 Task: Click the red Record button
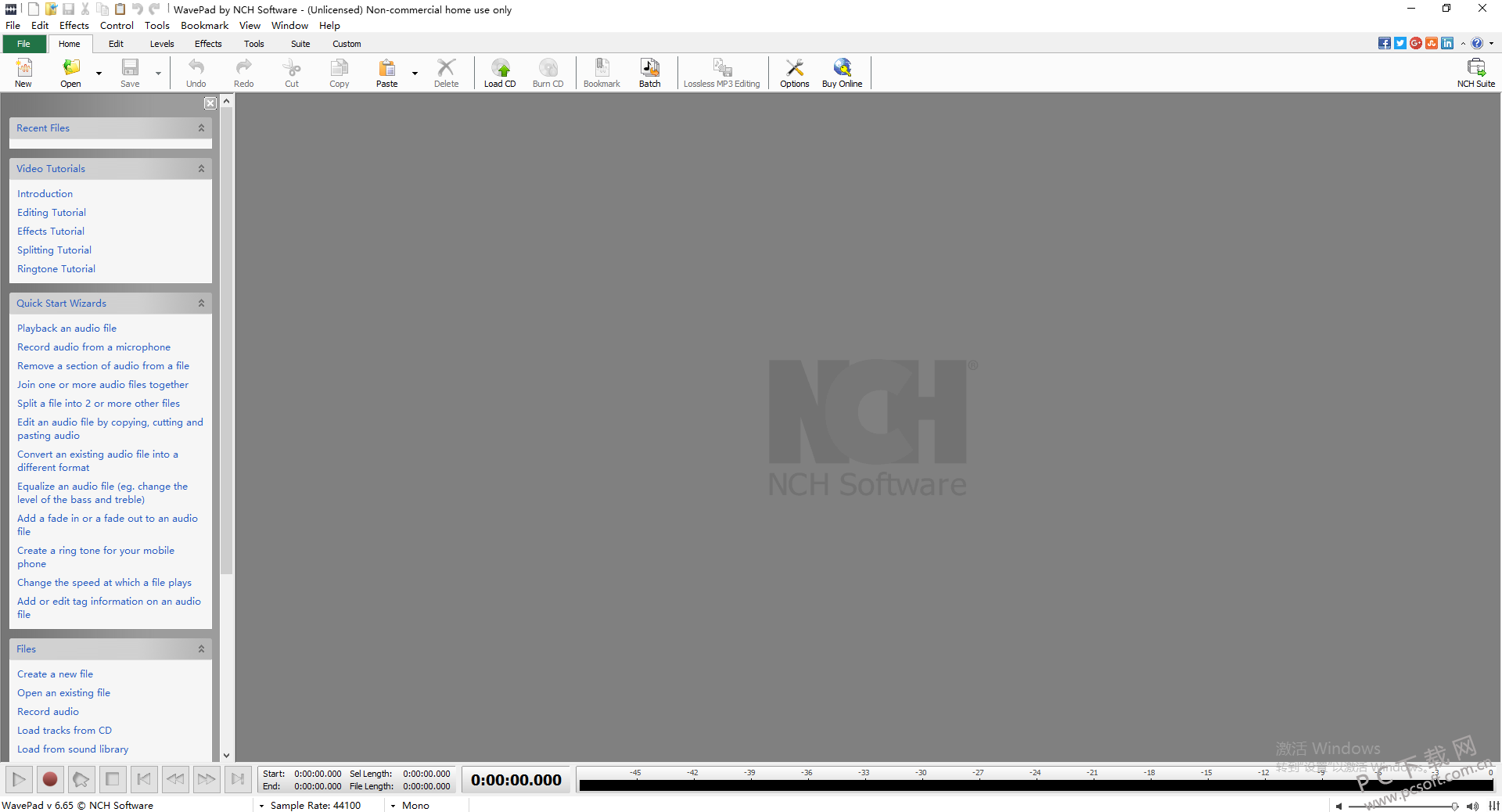[50, 779]
